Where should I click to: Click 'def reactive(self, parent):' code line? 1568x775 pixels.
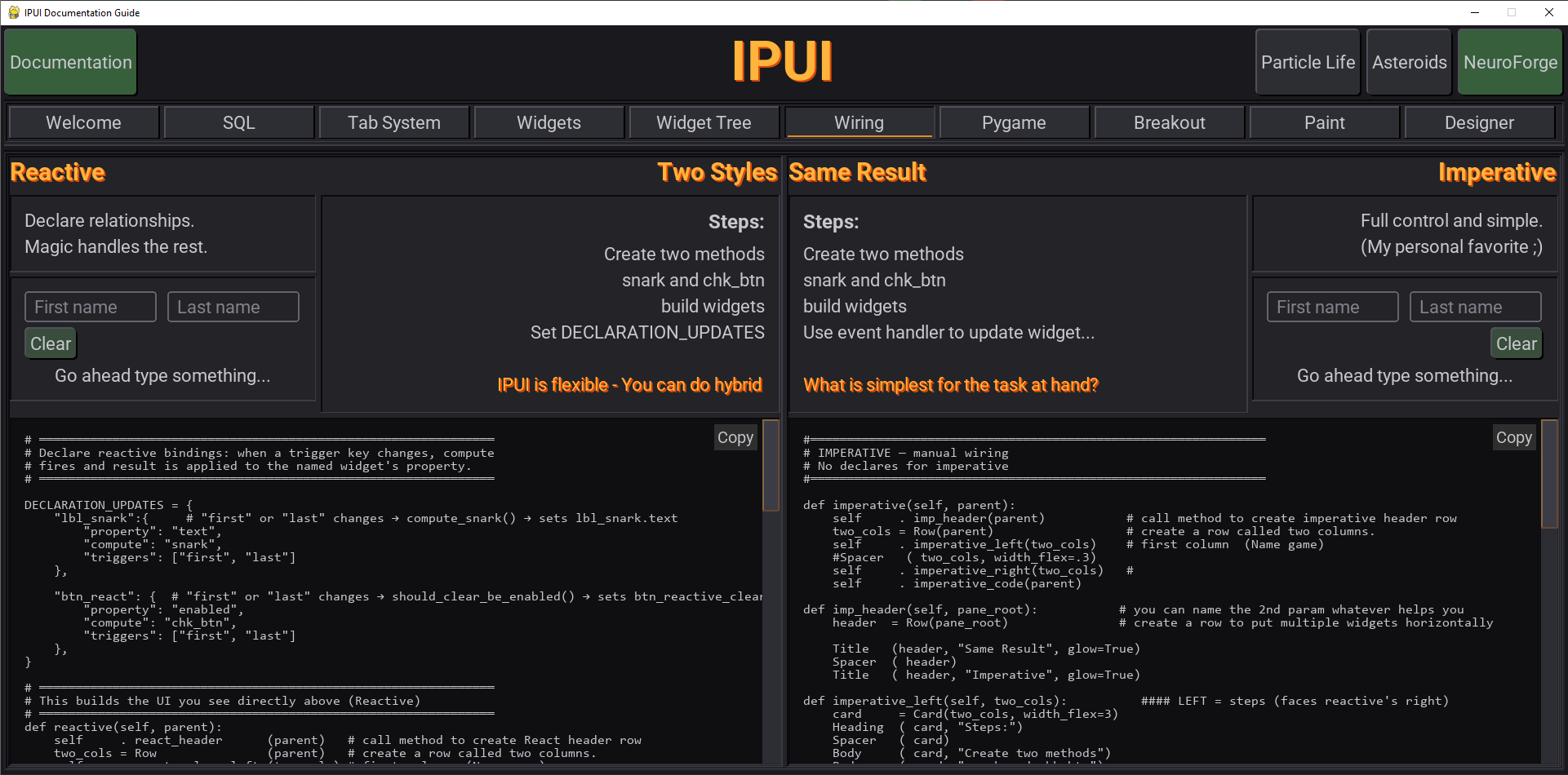coord(123,727)
